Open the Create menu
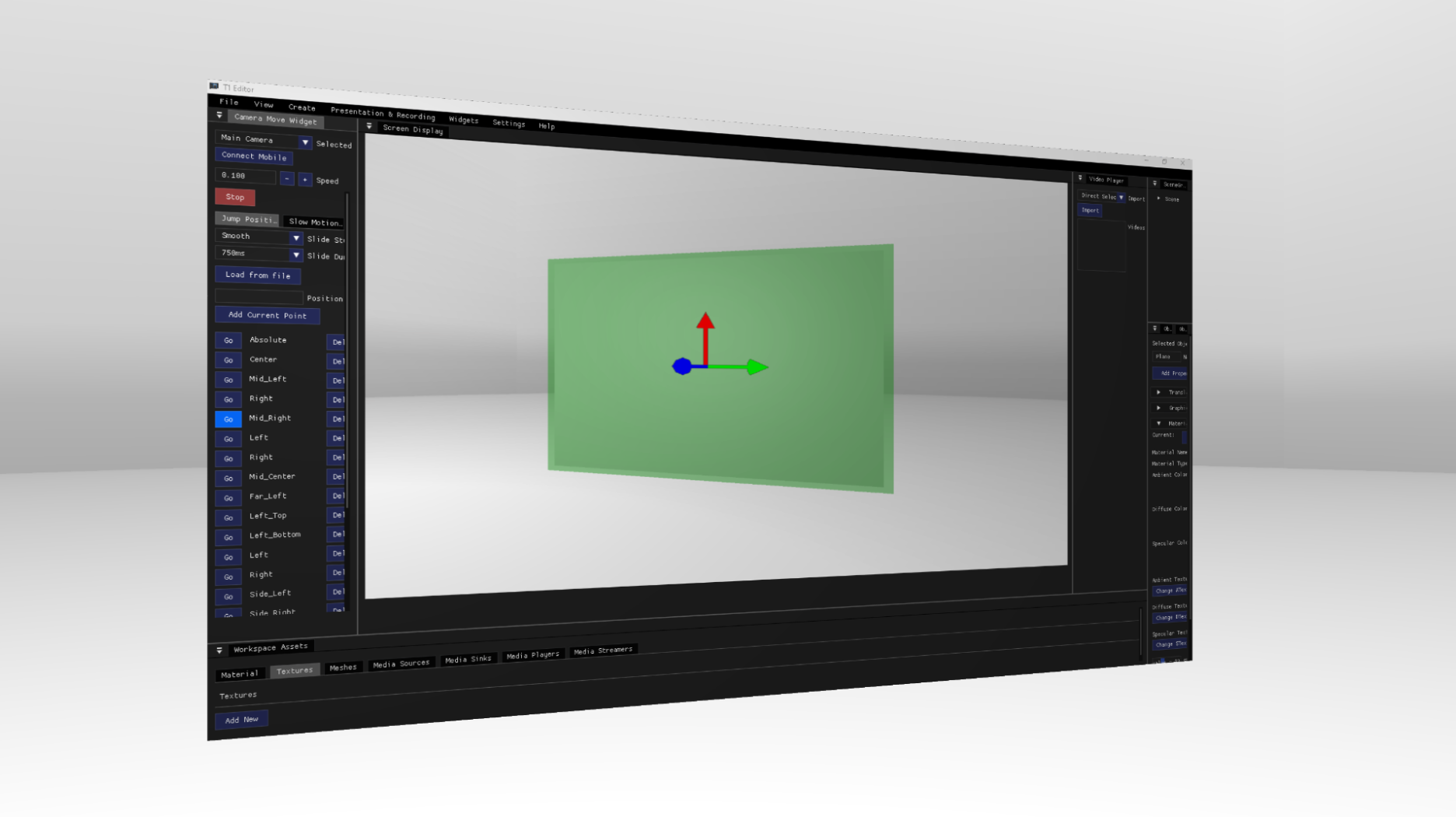The width and height of the screenshot is (1456, 817). [302, 107]
